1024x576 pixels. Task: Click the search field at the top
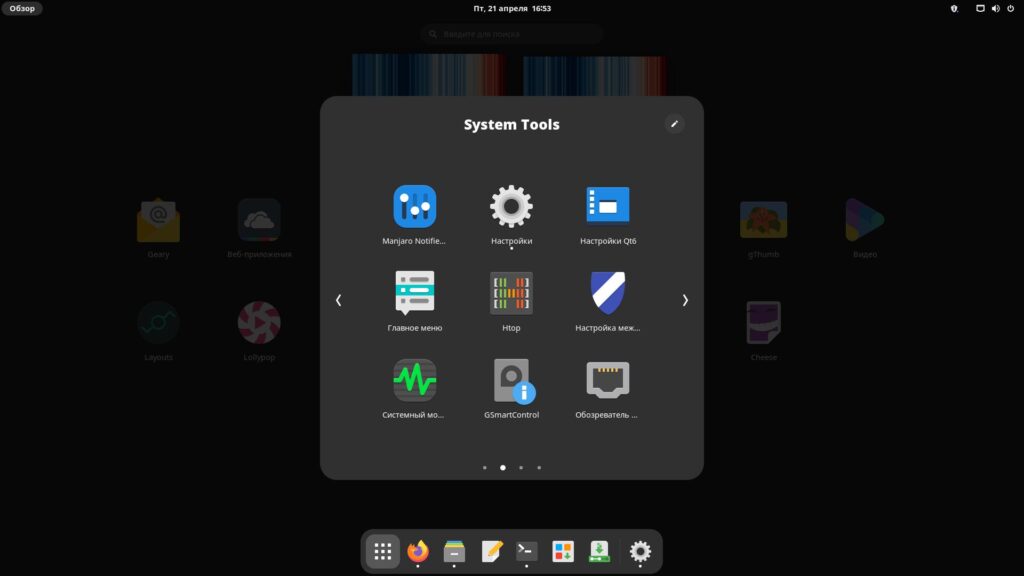[512, 34]
